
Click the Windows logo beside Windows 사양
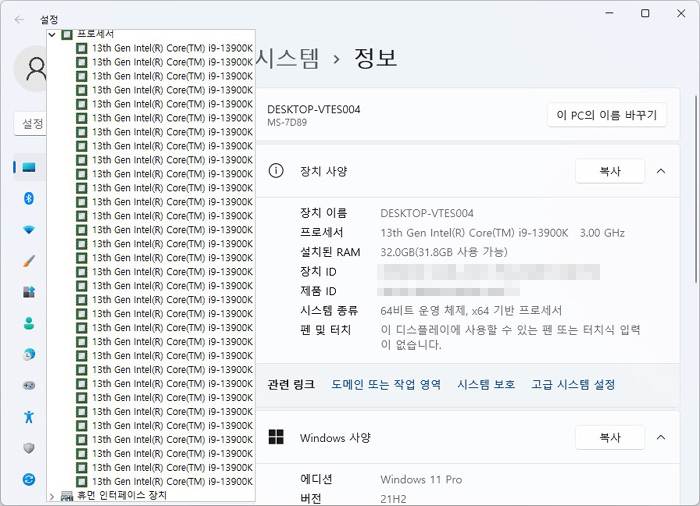pyautogui.click(x=276, y=437)
